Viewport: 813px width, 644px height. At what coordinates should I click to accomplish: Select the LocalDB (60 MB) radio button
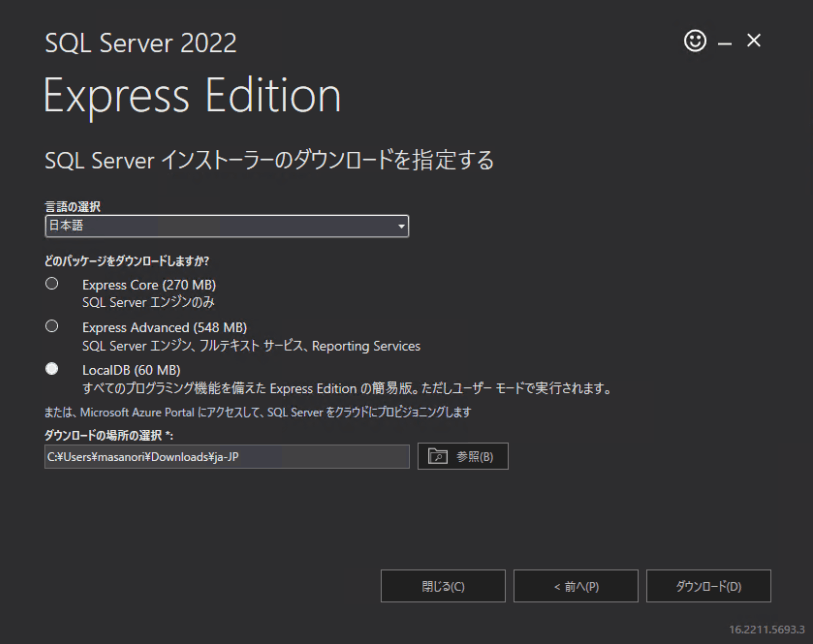tap(51, 369)
